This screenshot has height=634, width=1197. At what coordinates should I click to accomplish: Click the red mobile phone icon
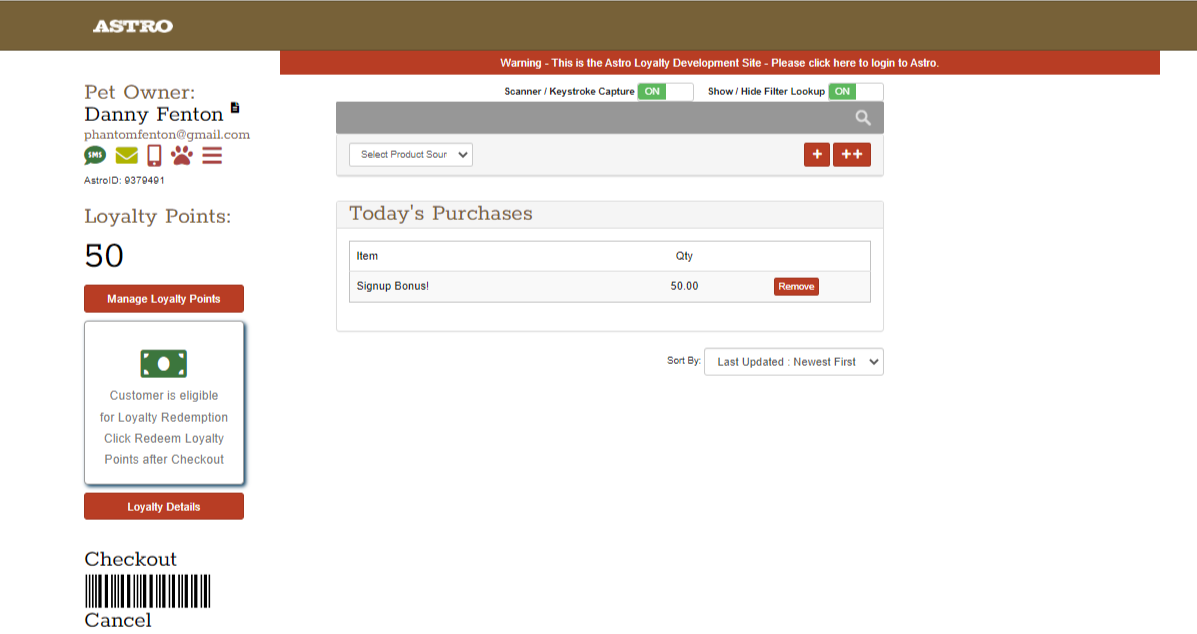[154, 155]
